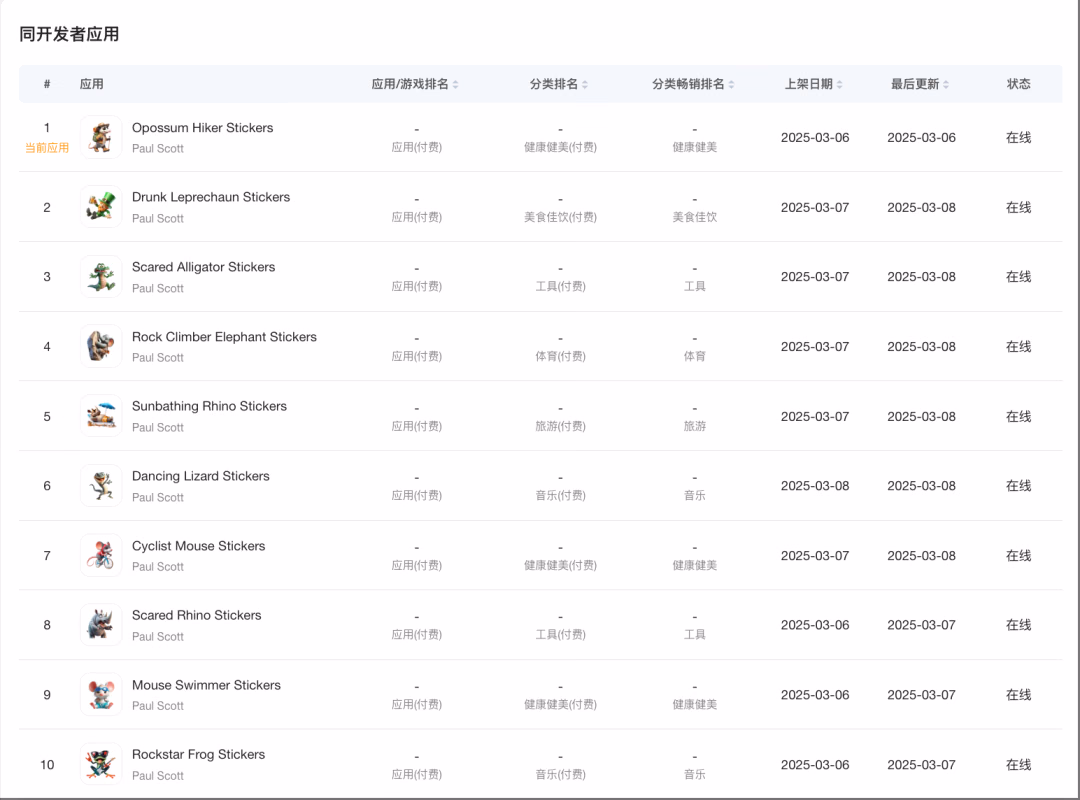Screen dimensions: 1080x800
Task: Select the Scared Alligator Stickers icon
Action: coord(101,276)
